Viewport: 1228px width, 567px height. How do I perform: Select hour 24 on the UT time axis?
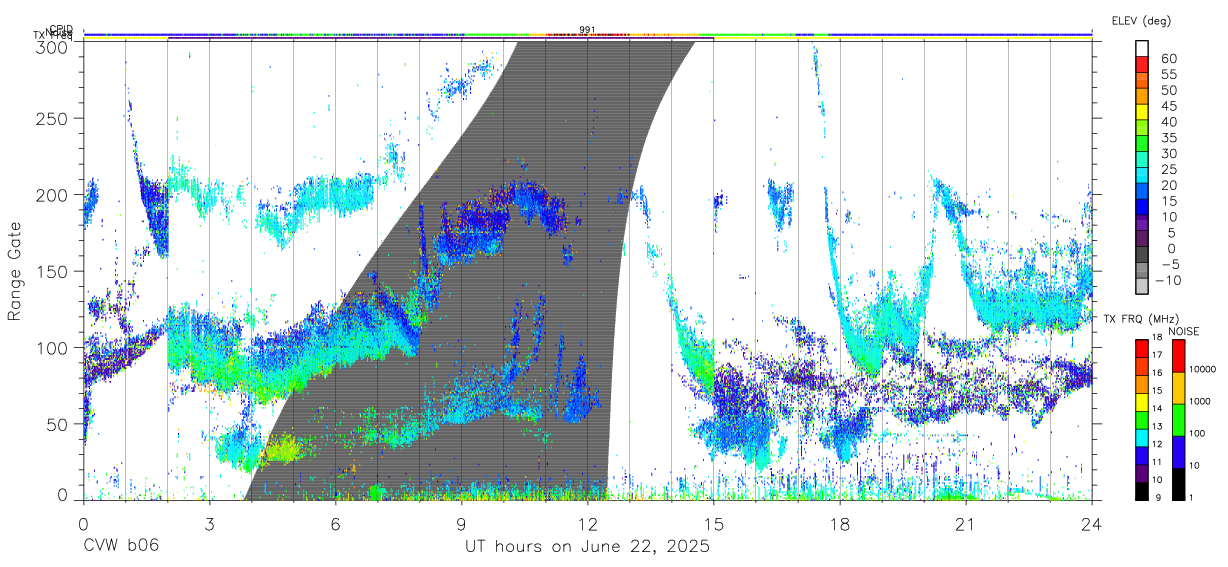[x=1091, y=523]
